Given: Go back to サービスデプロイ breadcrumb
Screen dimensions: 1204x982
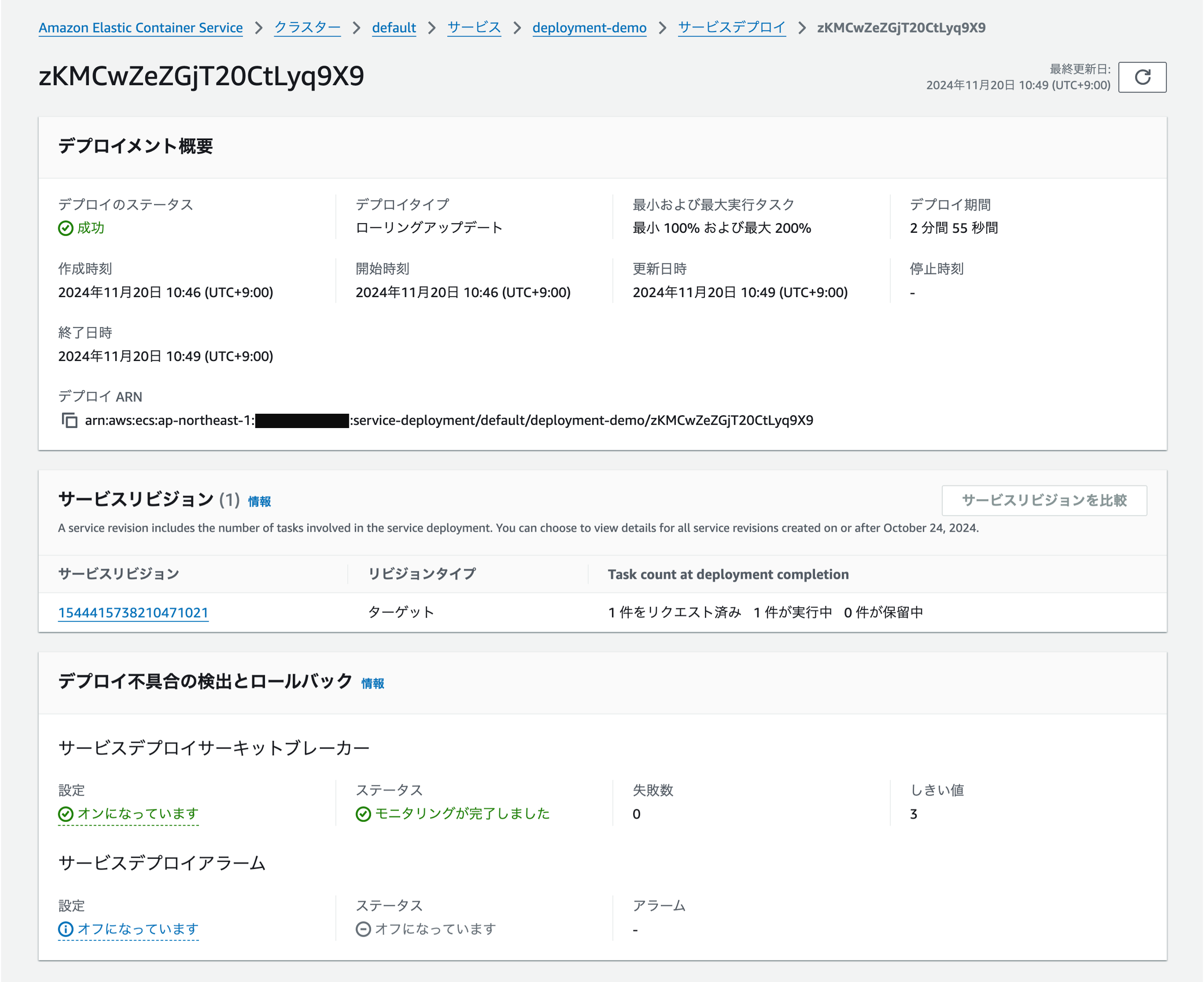Looking at the screenshot, I should (731, 28).
